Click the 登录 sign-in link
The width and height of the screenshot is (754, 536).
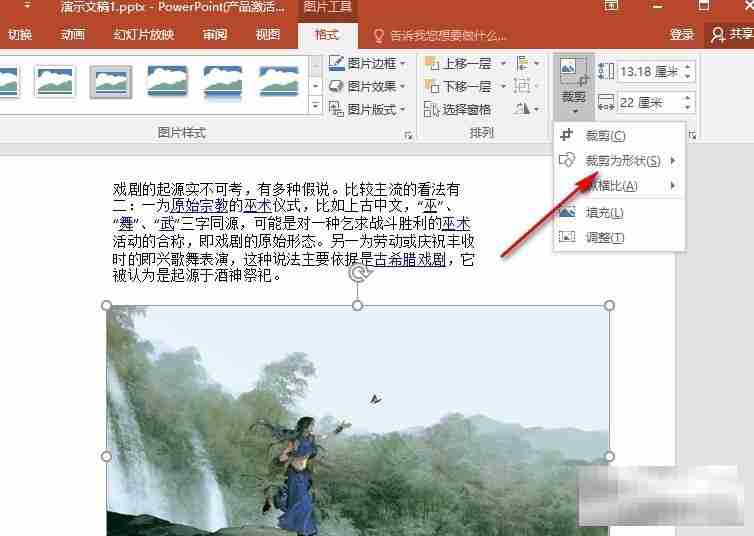(x=682, y=34)
